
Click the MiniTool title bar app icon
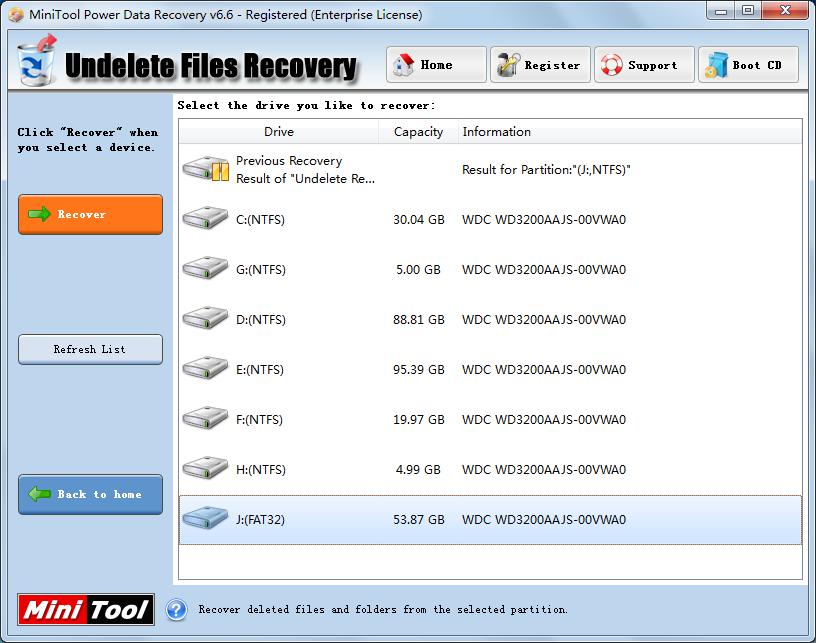coord(16,15)
